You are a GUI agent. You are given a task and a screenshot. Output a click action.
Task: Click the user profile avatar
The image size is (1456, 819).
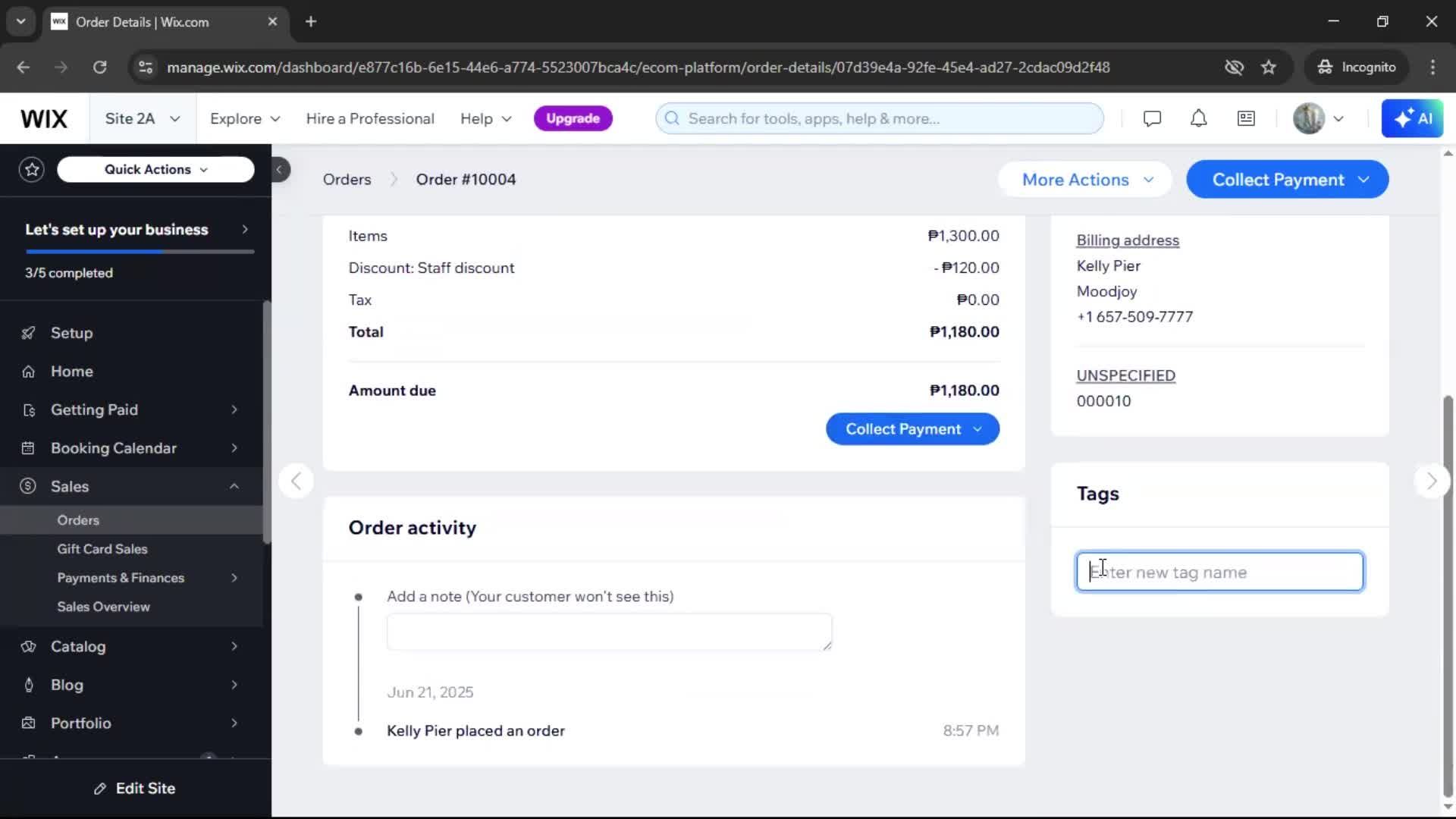pyautogui.click(x=1308, y=118)
